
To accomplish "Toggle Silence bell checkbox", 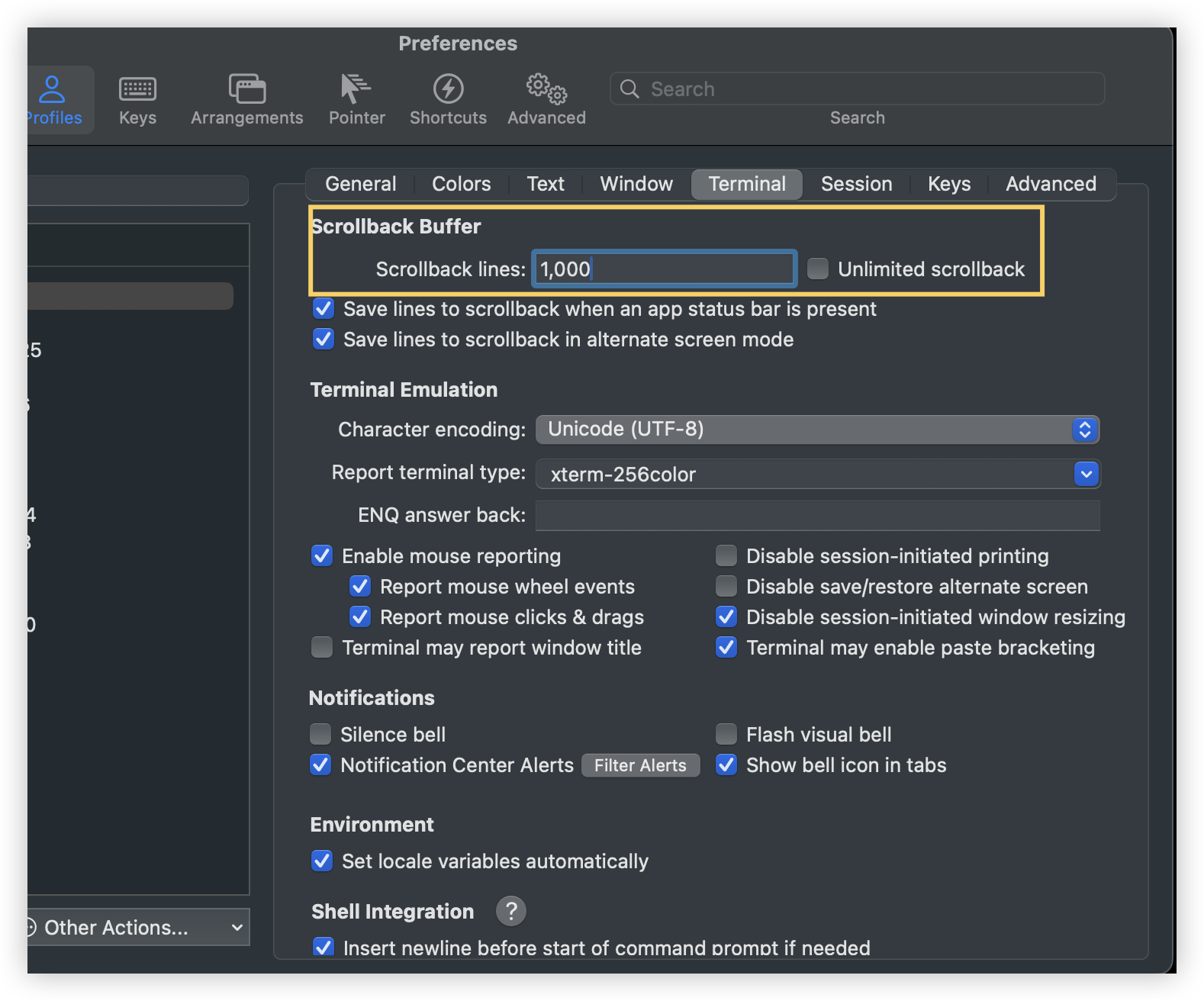I will pyautogui.click(x=320, y=734).
